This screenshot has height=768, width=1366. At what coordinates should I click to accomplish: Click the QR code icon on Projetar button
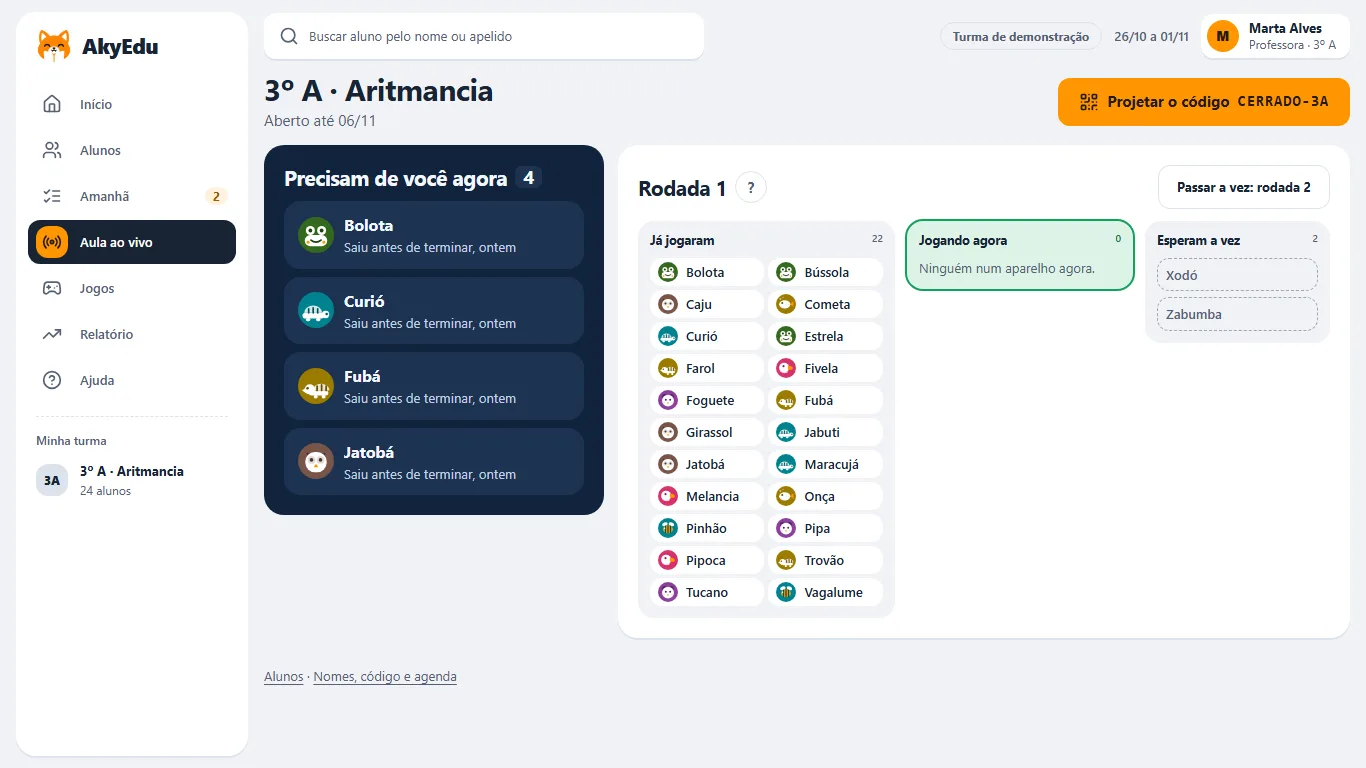[1089, 102]
